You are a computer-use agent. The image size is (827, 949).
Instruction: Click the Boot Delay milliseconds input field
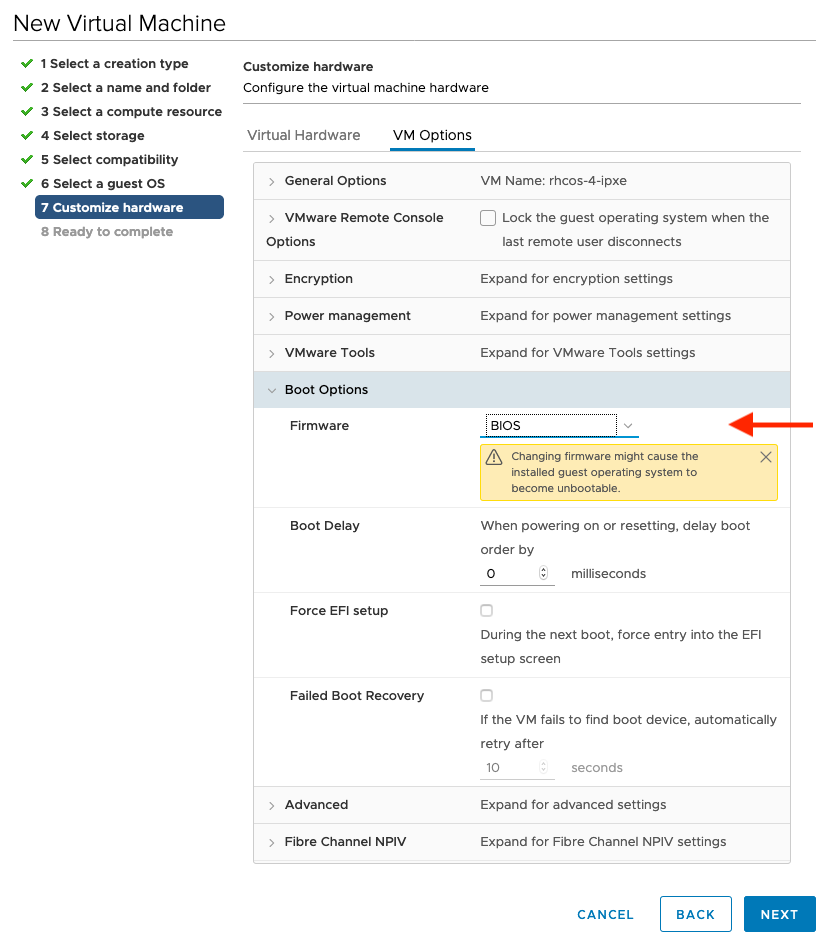510,574
